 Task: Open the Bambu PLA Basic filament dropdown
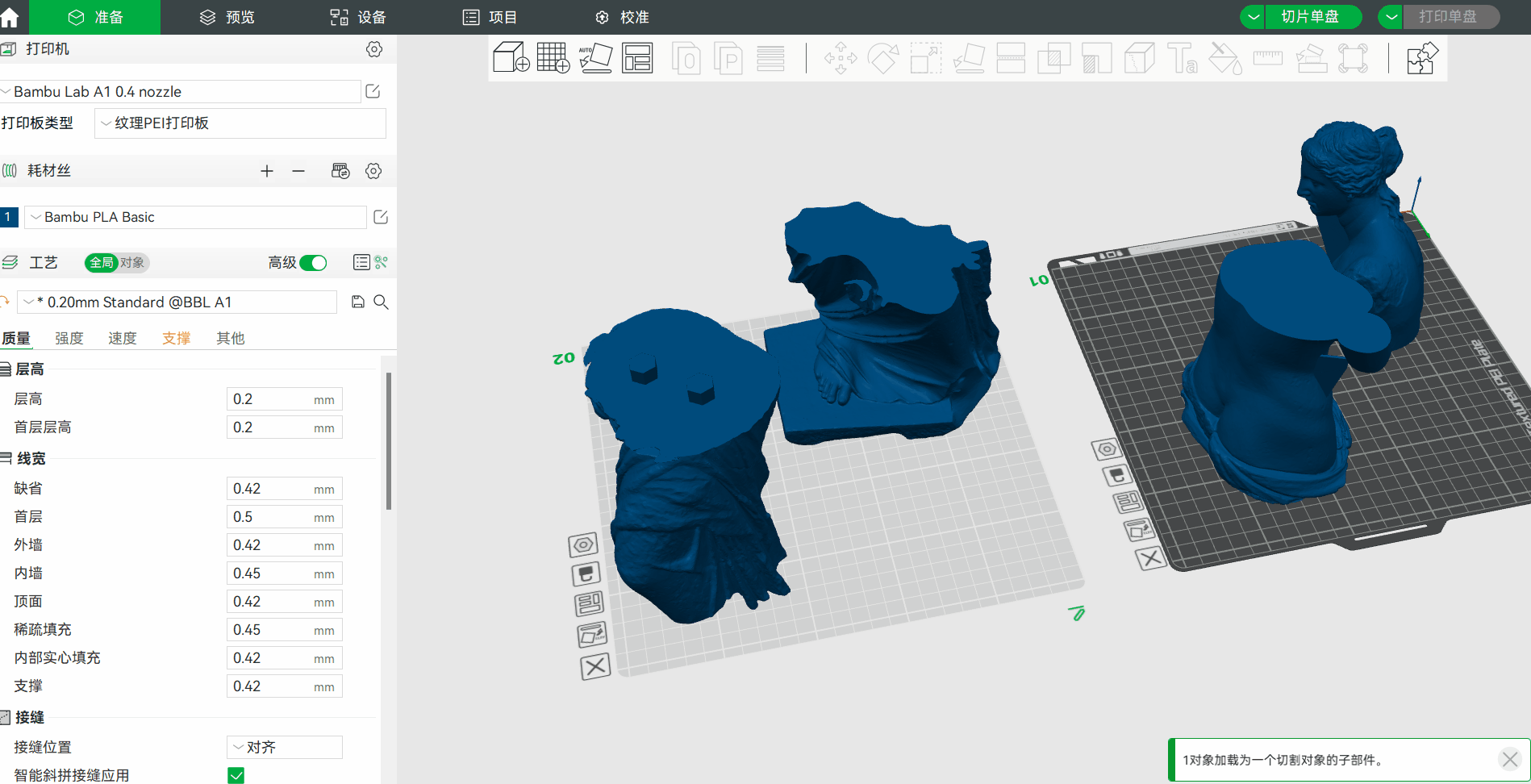click(196, 217)
